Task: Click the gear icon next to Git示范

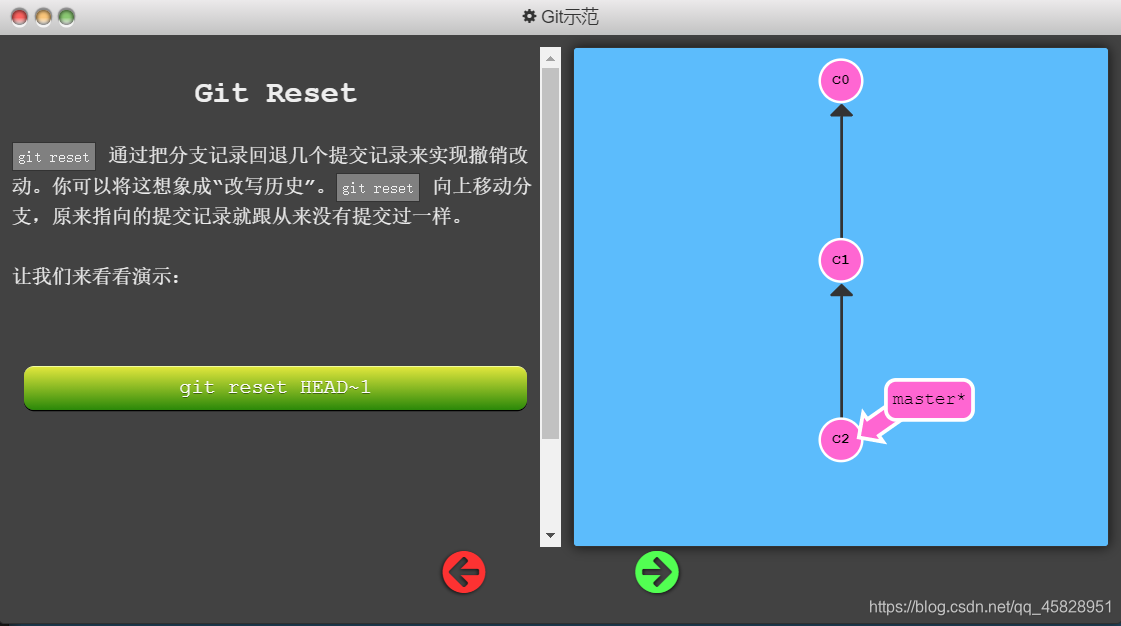Action: (527, 16)
